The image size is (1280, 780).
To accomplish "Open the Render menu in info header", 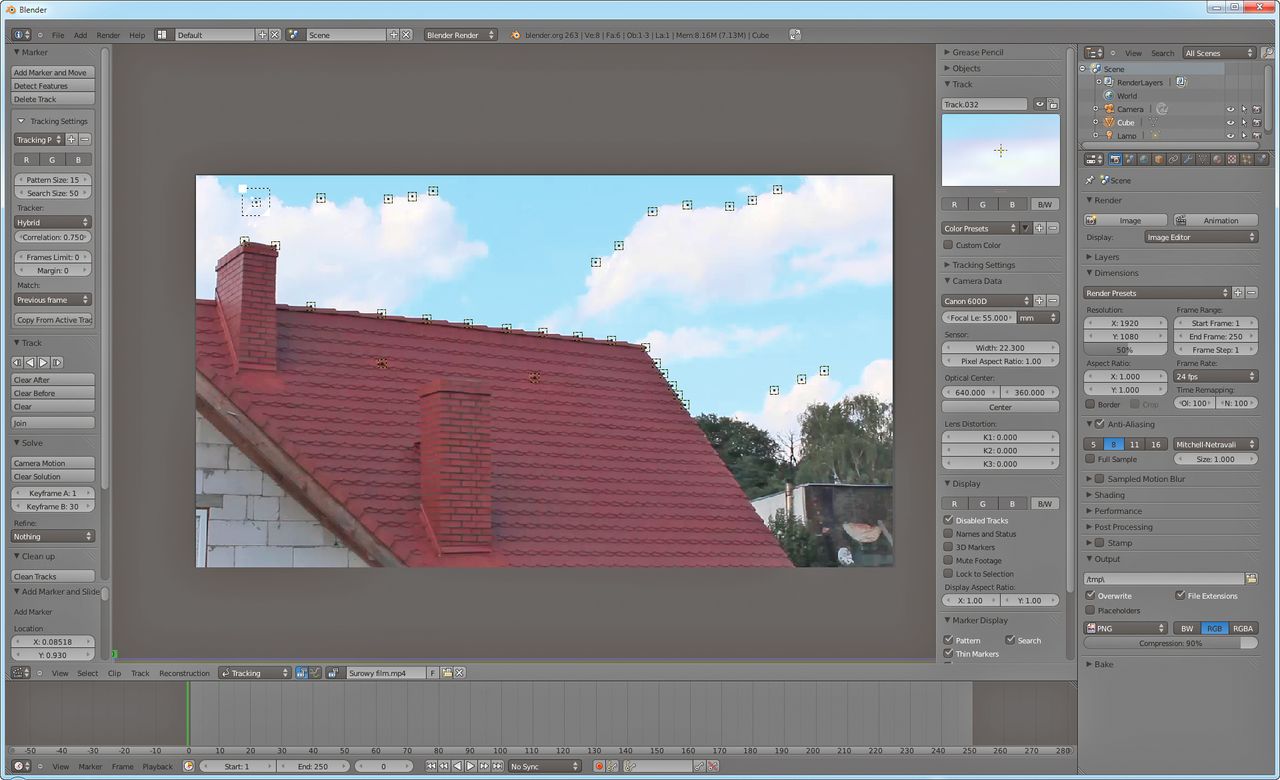I will tap(108, 35).
